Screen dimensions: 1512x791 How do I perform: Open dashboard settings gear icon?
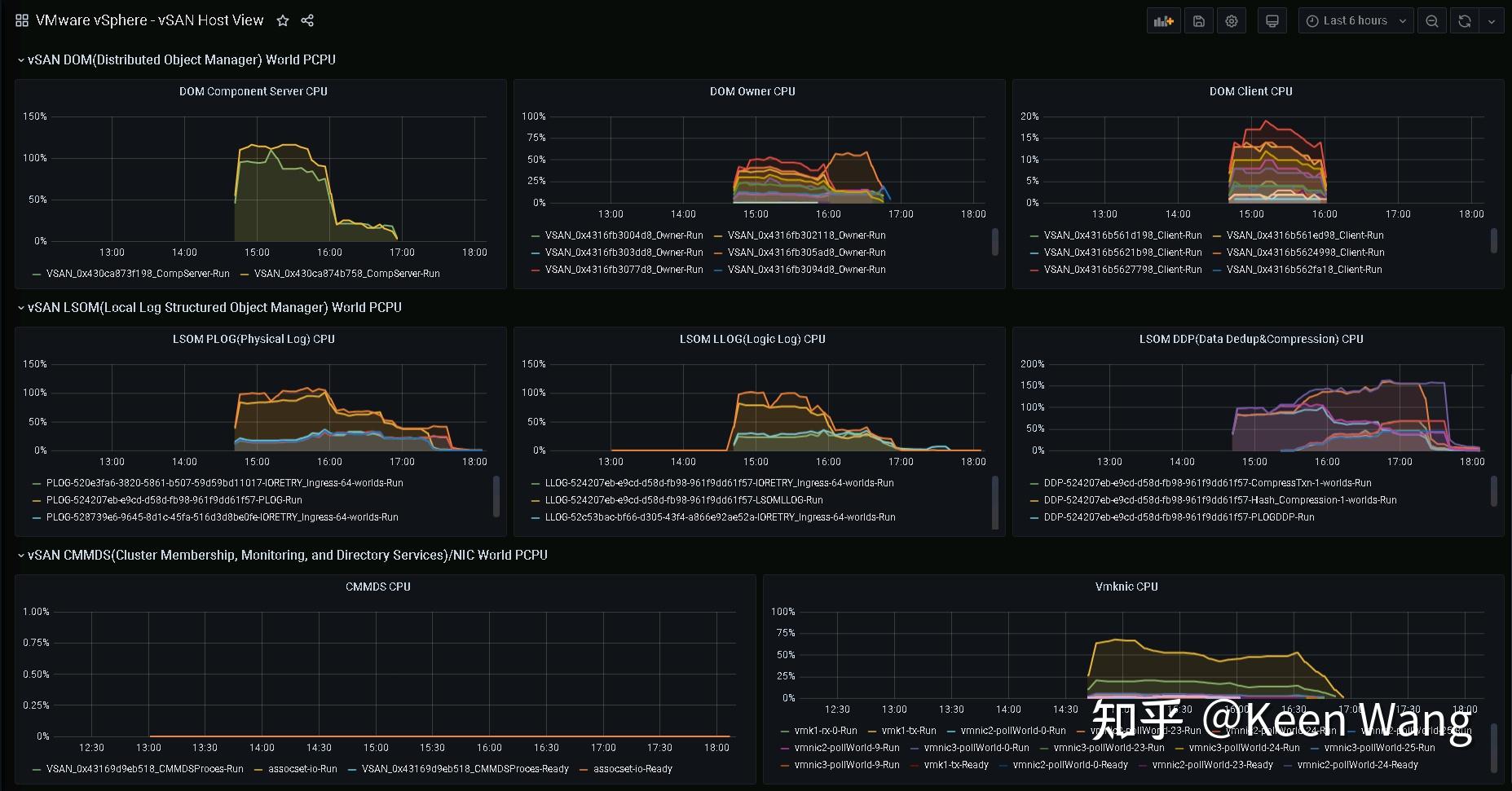(x=1231, y=20)
